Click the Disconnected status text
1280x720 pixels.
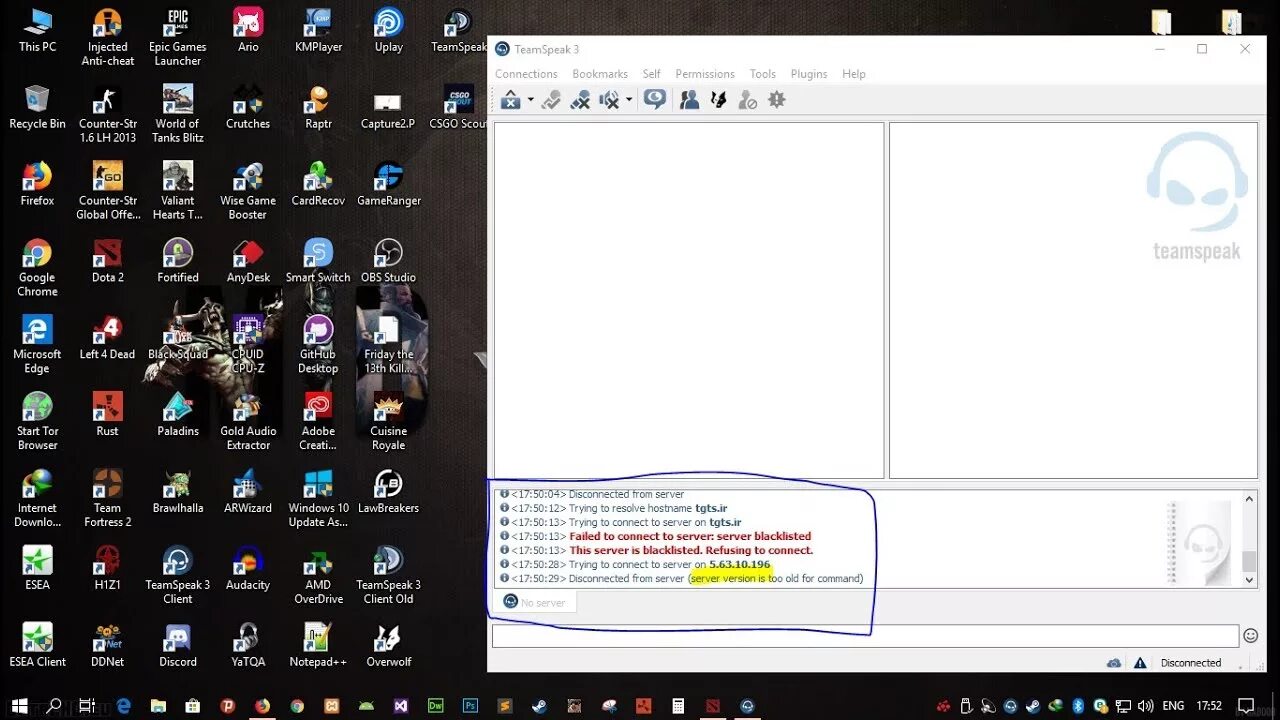1191,663
